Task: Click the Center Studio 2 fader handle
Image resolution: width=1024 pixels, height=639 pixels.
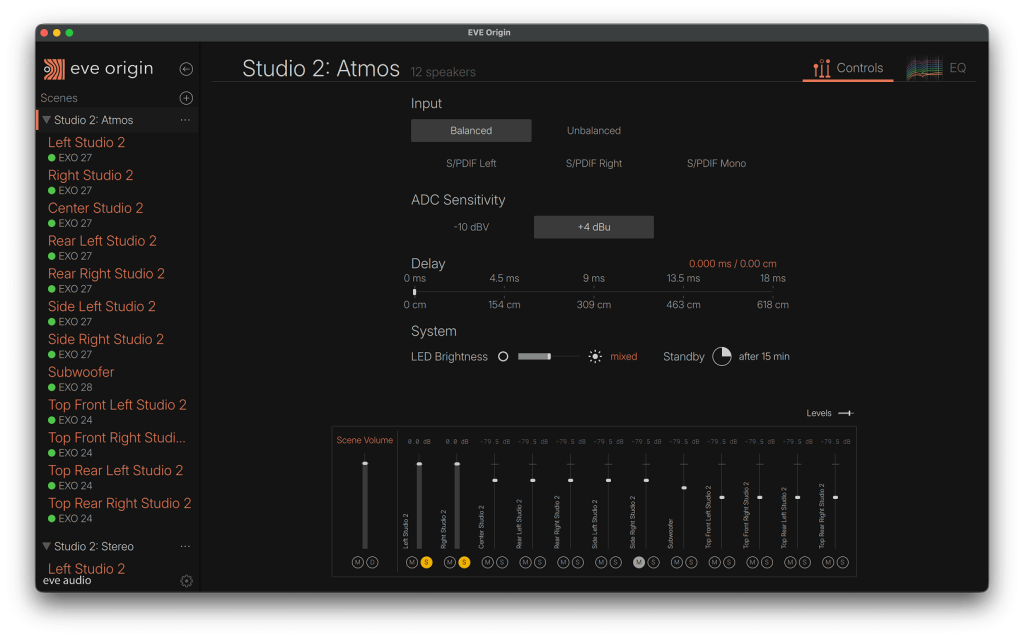Action: (x=495, y=481)
